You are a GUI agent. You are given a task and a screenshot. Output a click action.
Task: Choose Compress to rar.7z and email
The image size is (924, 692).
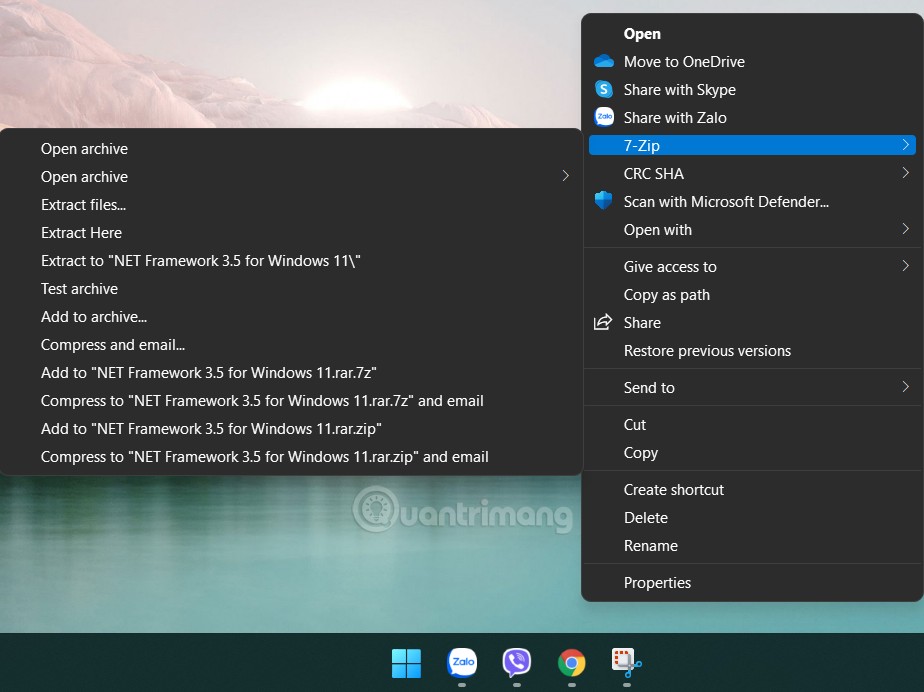(x=292, y=400)
